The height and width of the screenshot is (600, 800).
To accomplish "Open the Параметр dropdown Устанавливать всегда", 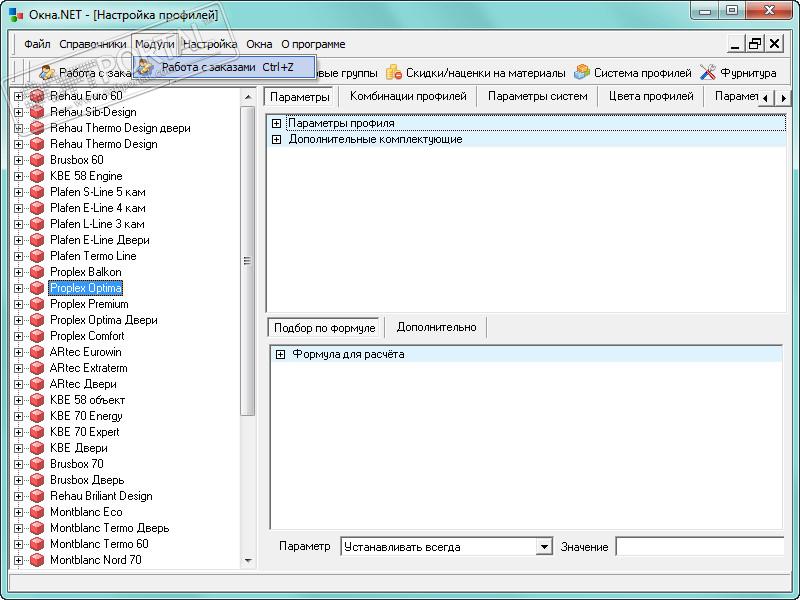I will click(544, 547).
